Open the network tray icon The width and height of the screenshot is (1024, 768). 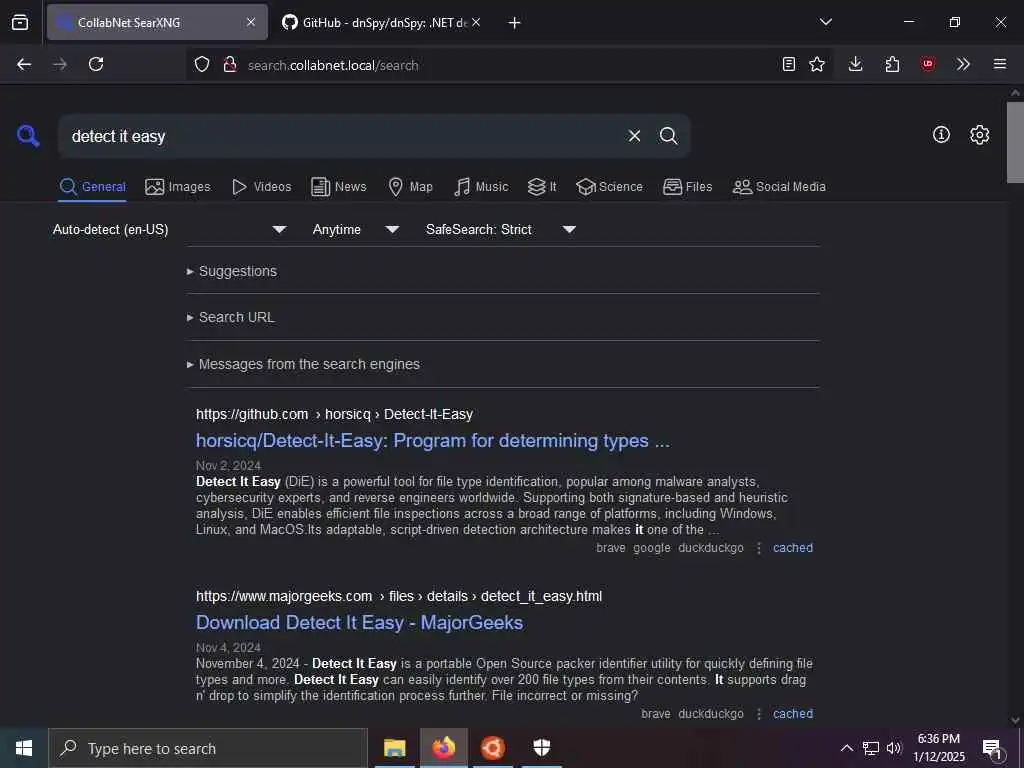pyautogui.click(x=871, y=748)
